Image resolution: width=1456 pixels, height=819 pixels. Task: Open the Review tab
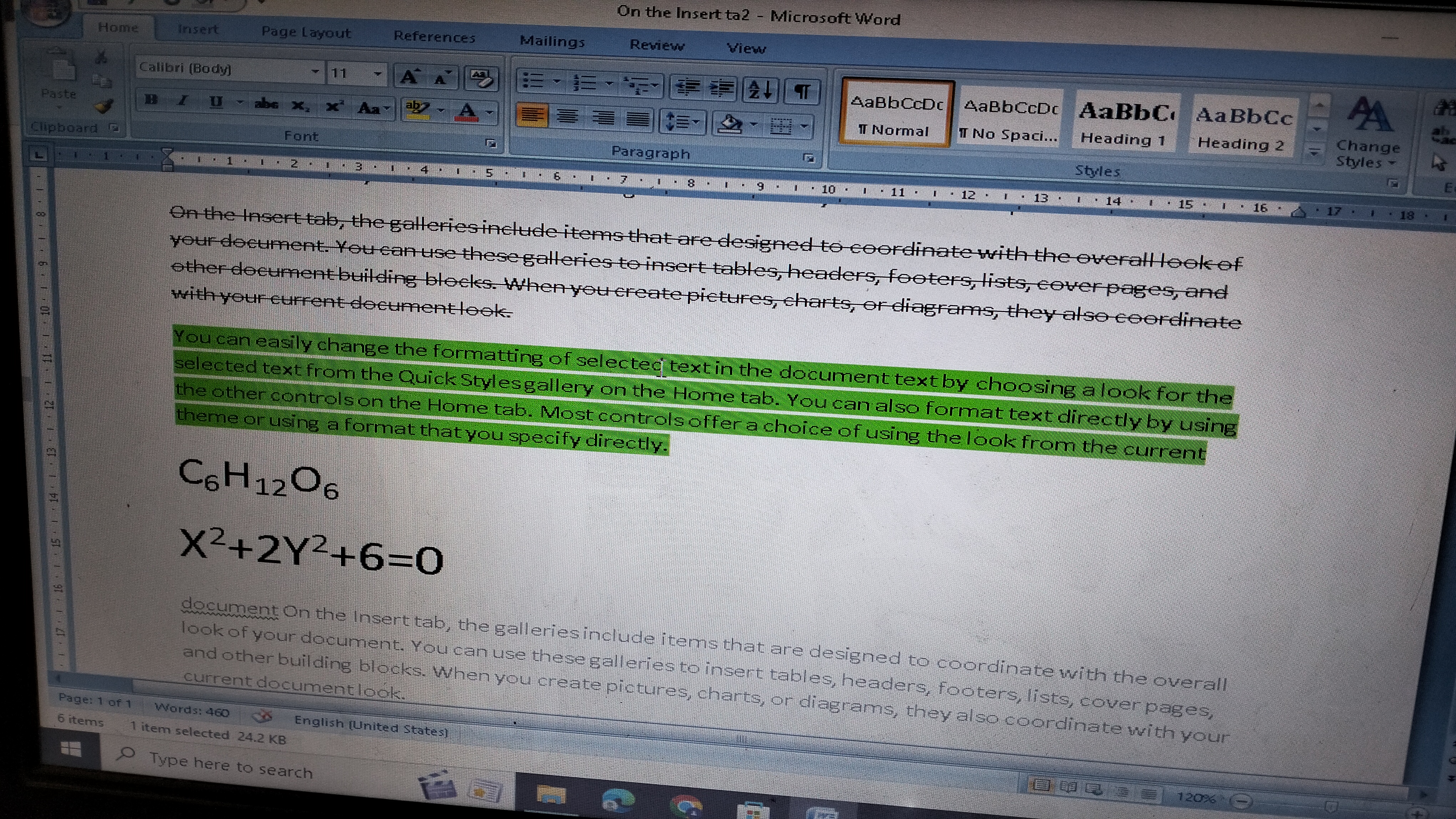[x=657, y=45]
